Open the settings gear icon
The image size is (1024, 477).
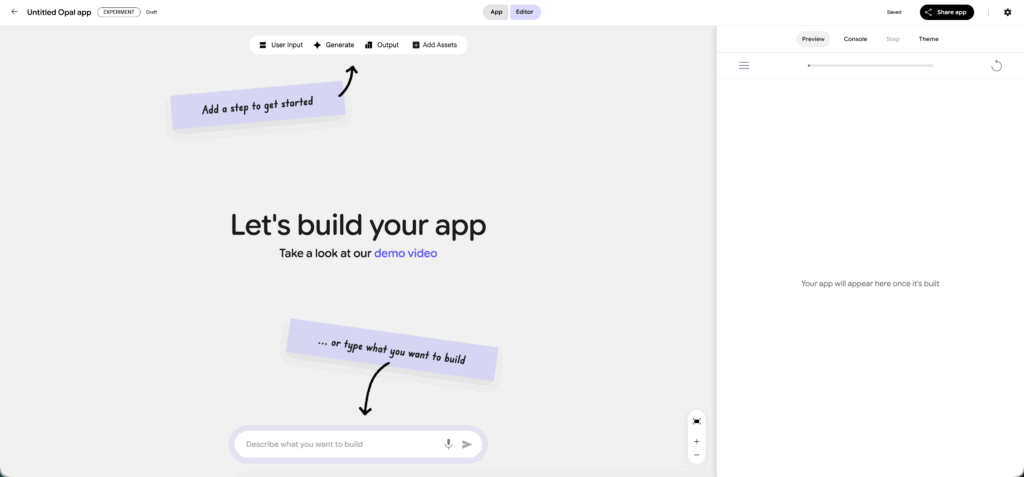[x=1007, y=12]
